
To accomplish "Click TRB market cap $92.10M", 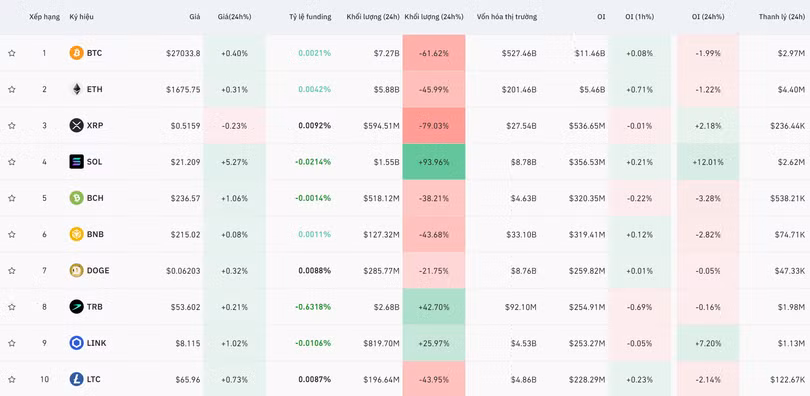I will pyautogui.click(x=521, y=307).
